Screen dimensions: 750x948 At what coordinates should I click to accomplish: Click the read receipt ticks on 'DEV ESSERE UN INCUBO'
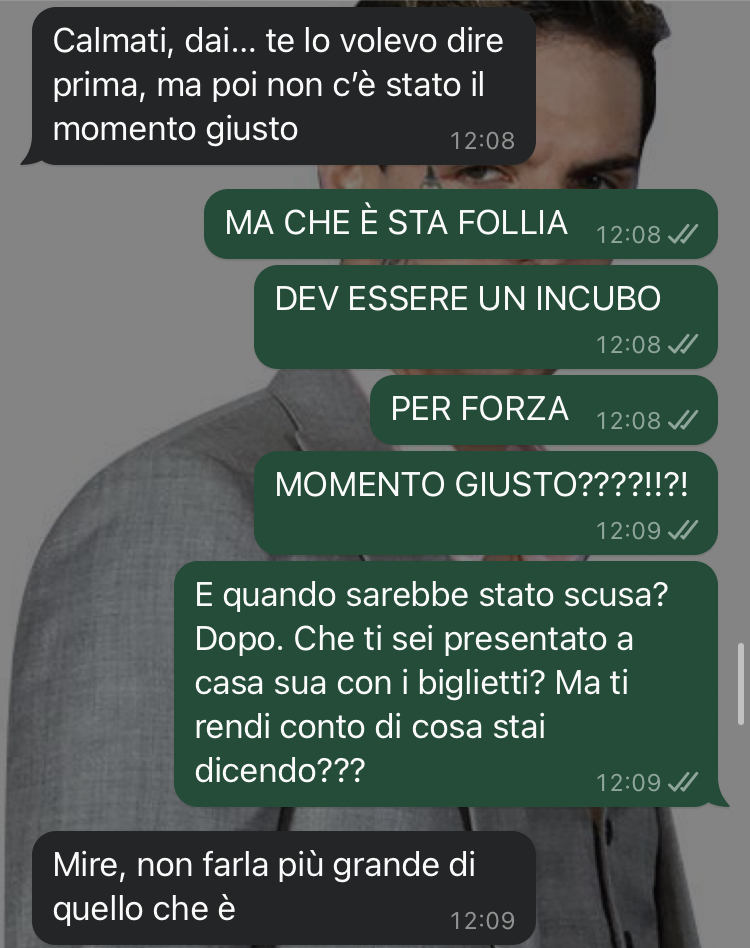click(683, 343)
